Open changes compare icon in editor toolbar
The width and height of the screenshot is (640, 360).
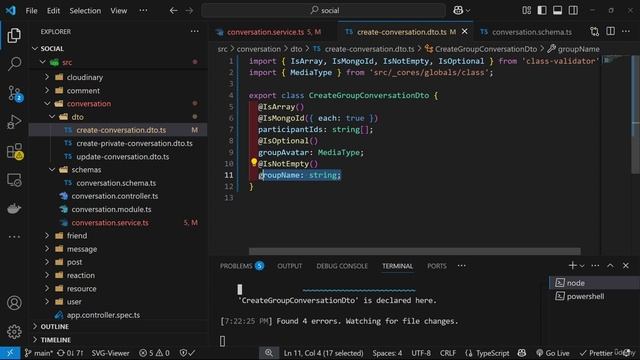pos(595,31)
